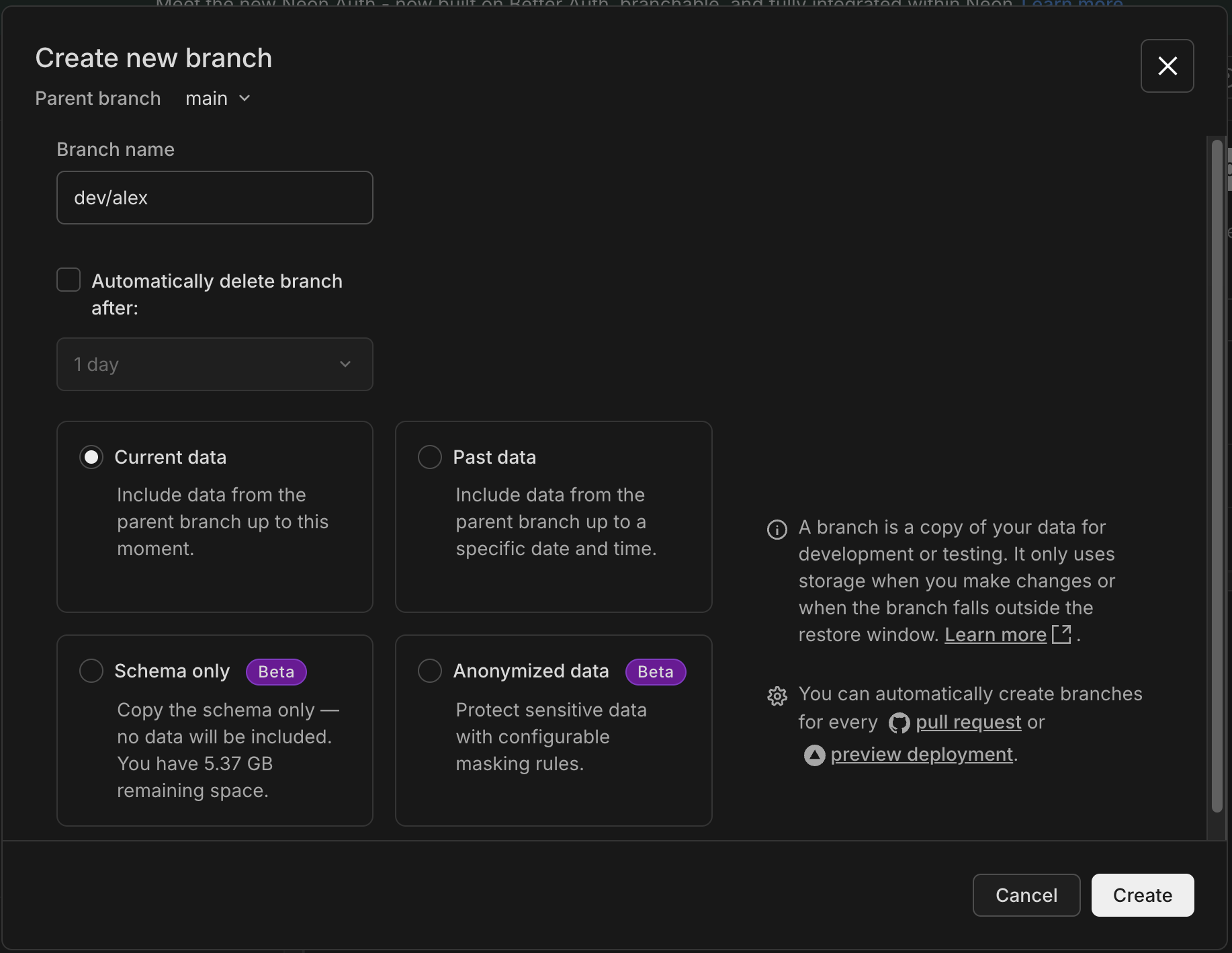Click the Cancel button
This screenshot has width=1232, height=953.
click(x=1026, y=895)
